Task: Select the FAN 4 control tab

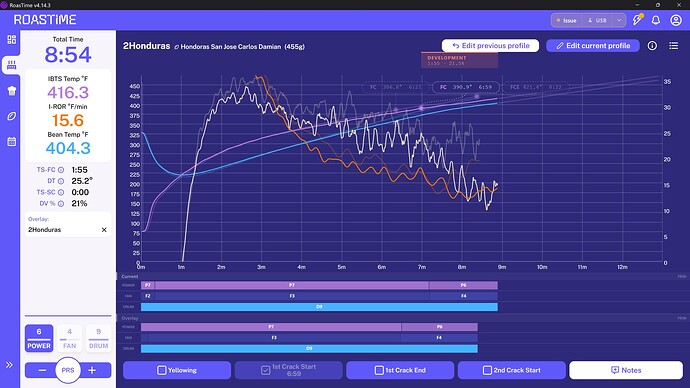Action: click(70, 338)
